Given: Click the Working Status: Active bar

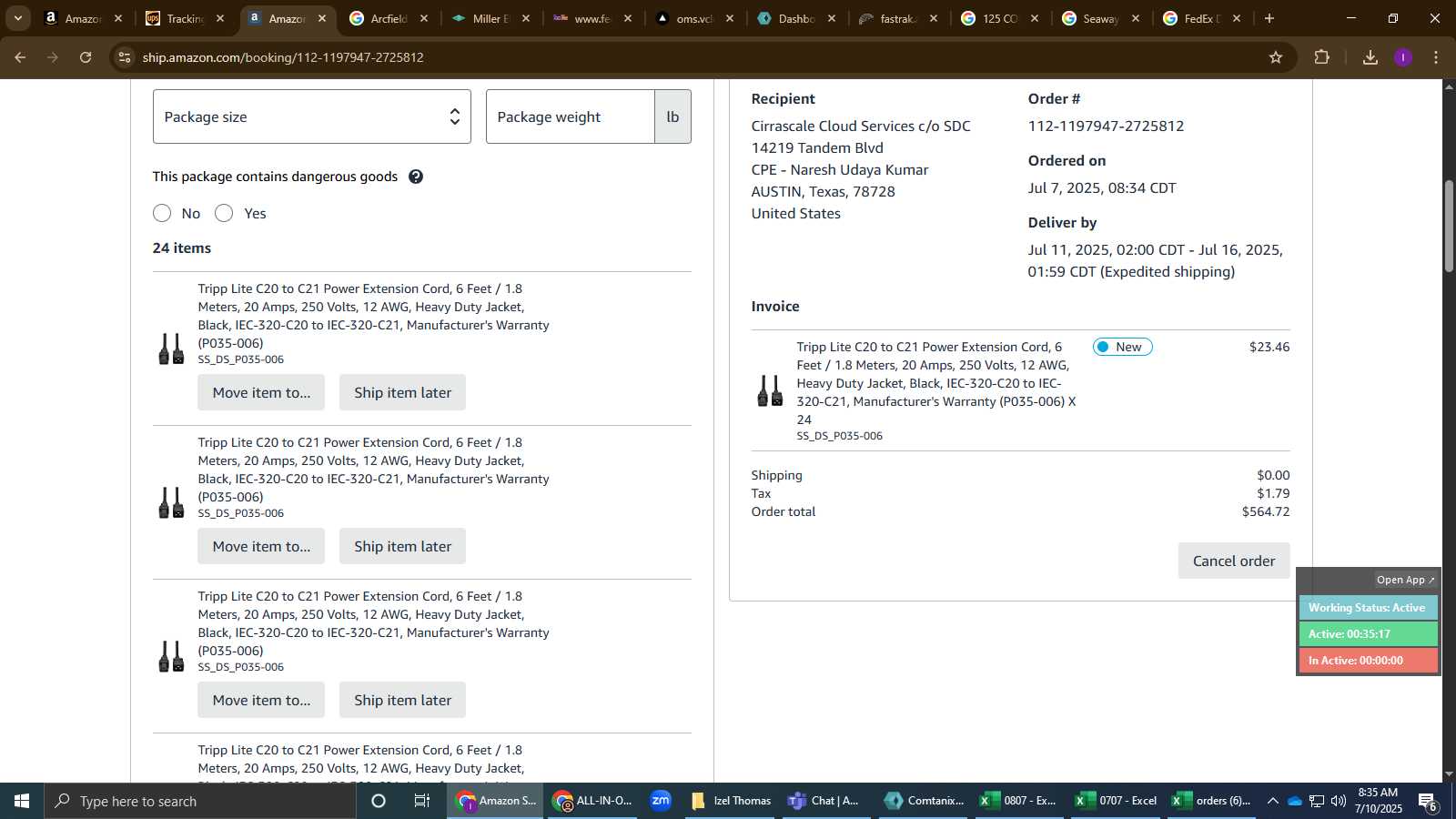Looking at the screenshot, I should coord(1368,608).
